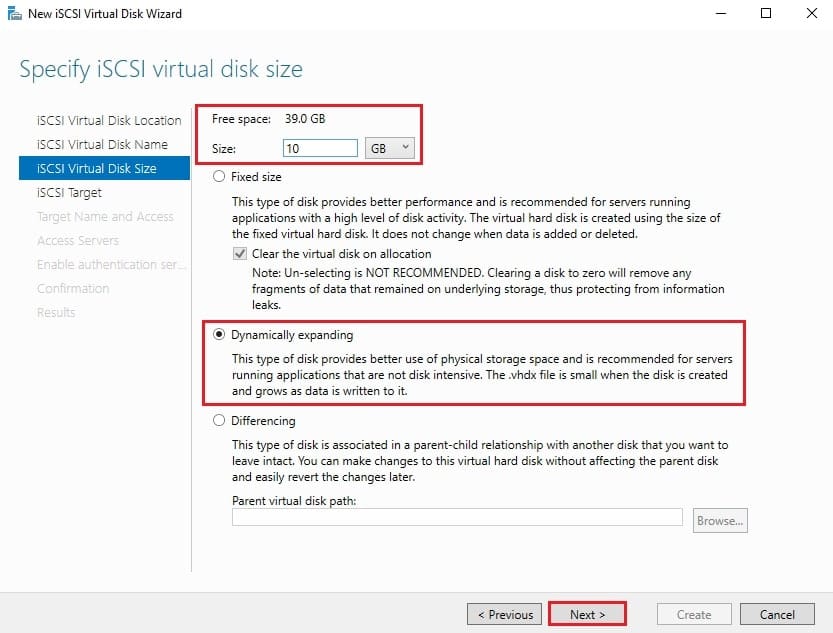Click the Results step
This screenshot has width=833, height=633.
56,312
